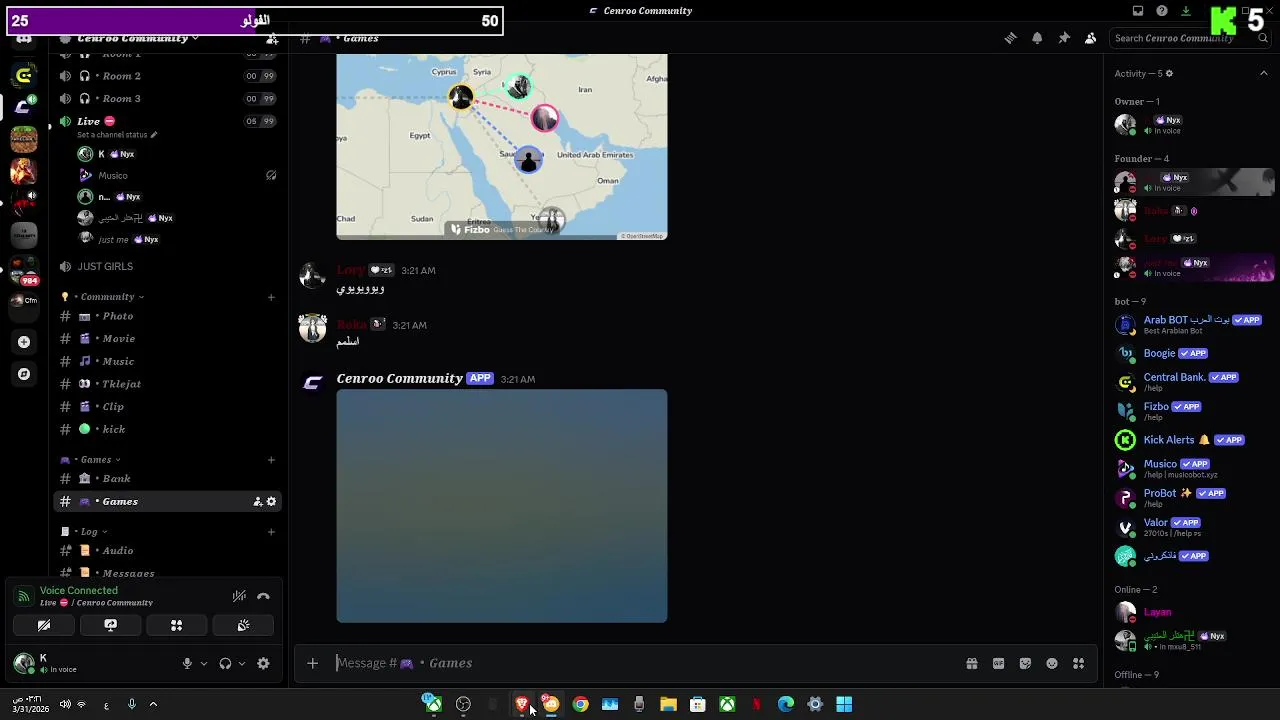Collapse the Activity section in member list
The height and width of the screenshot is (720, 1280).
pyautogui.click(x=1264, y=73)
